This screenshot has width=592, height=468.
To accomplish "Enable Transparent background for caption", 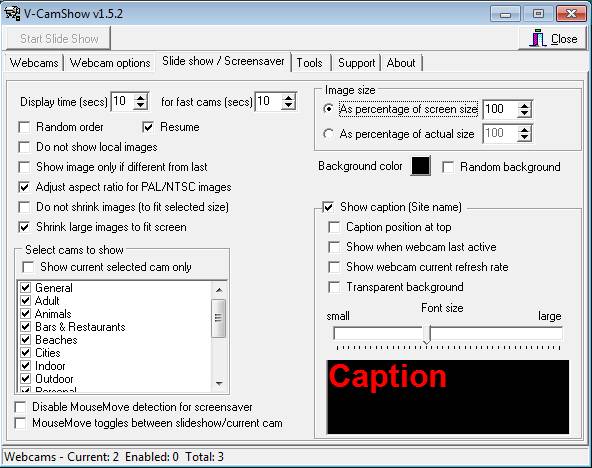I will click(x=334, y=287).
